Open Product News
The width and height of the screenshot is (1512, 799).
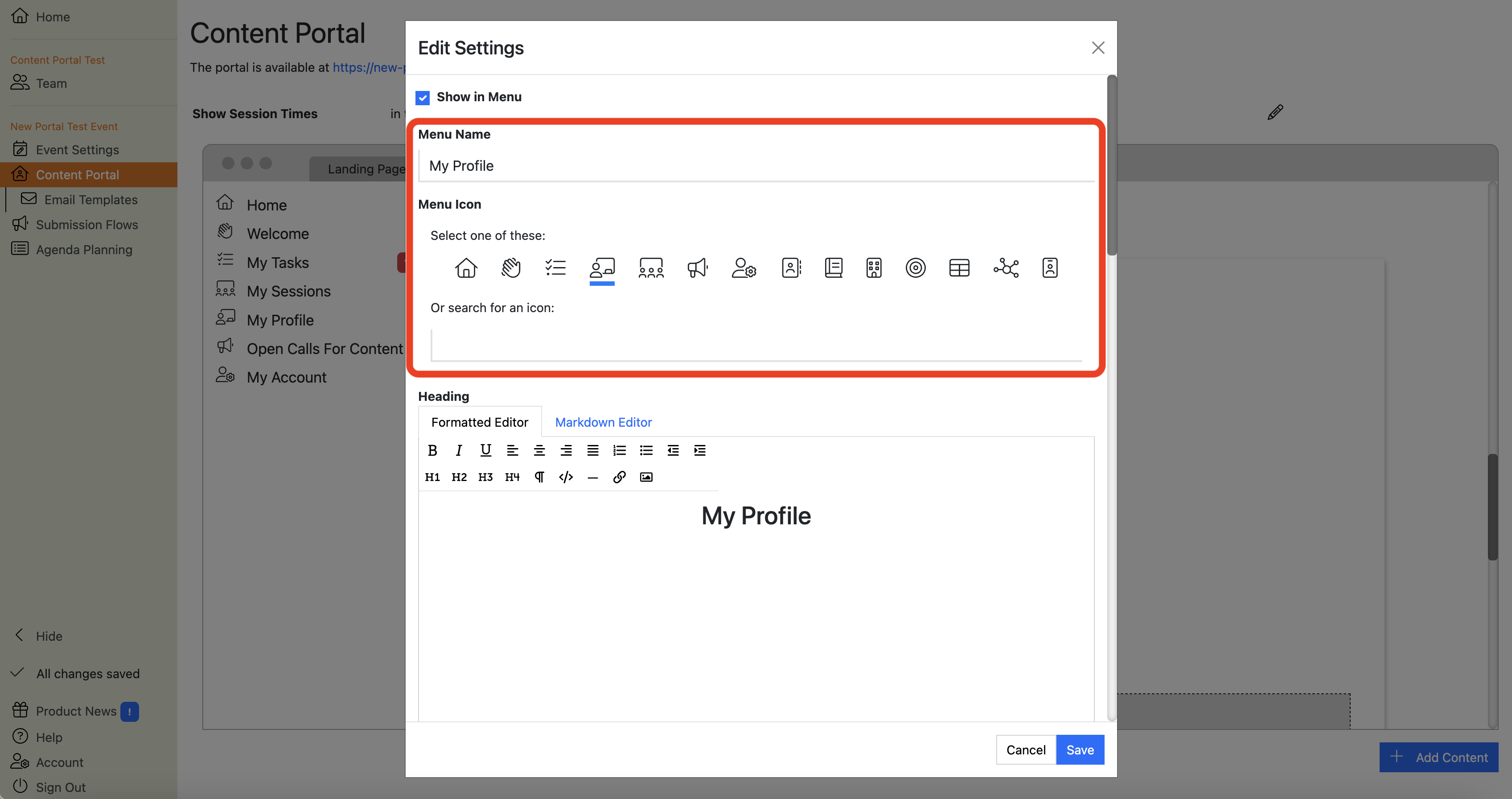coord(75,711)
